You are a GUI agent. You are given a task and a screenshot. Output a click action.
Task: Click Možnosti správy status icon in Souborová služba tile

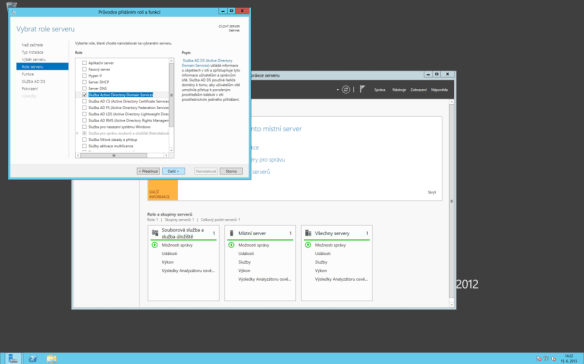pyautogui.click(x=155, y=245)
